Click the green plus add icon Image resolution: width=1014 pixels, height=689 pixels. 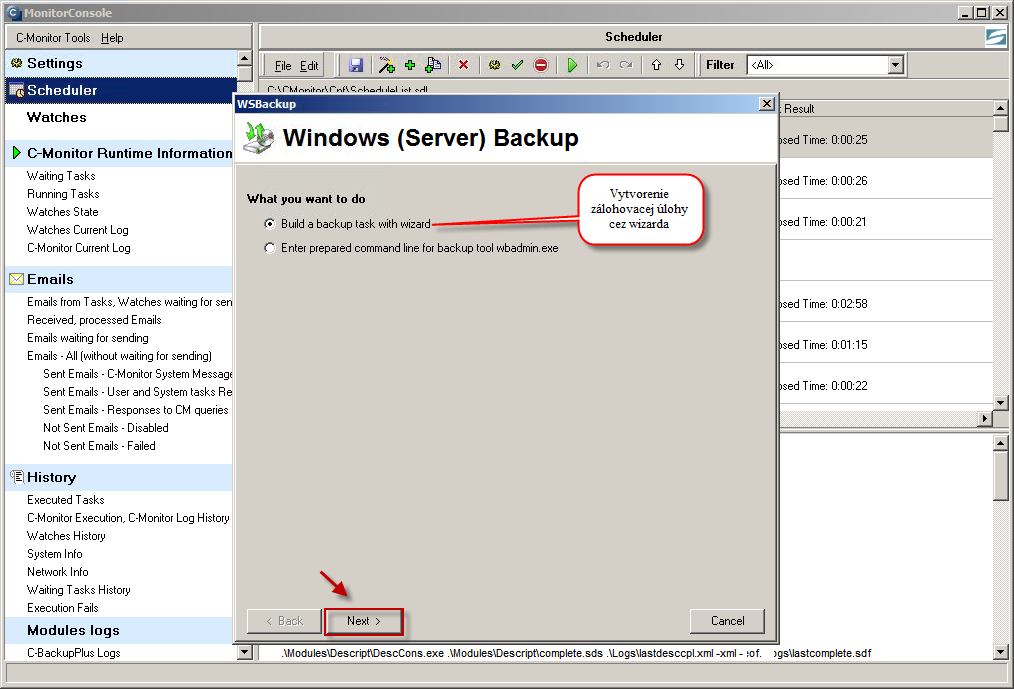(410, 65)
